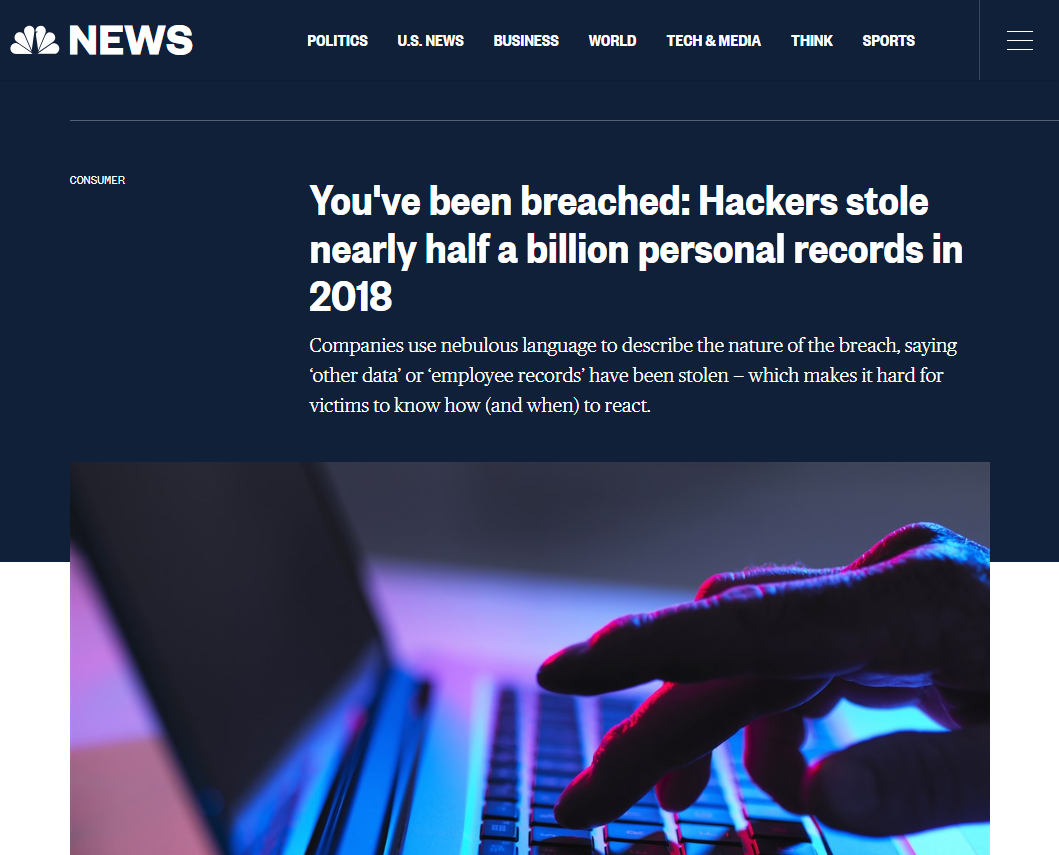The width and height of the screenshot is (1059, 855).
Task: Click the Consumer category label
Action: pyautogui.click(x=97, y=180)
